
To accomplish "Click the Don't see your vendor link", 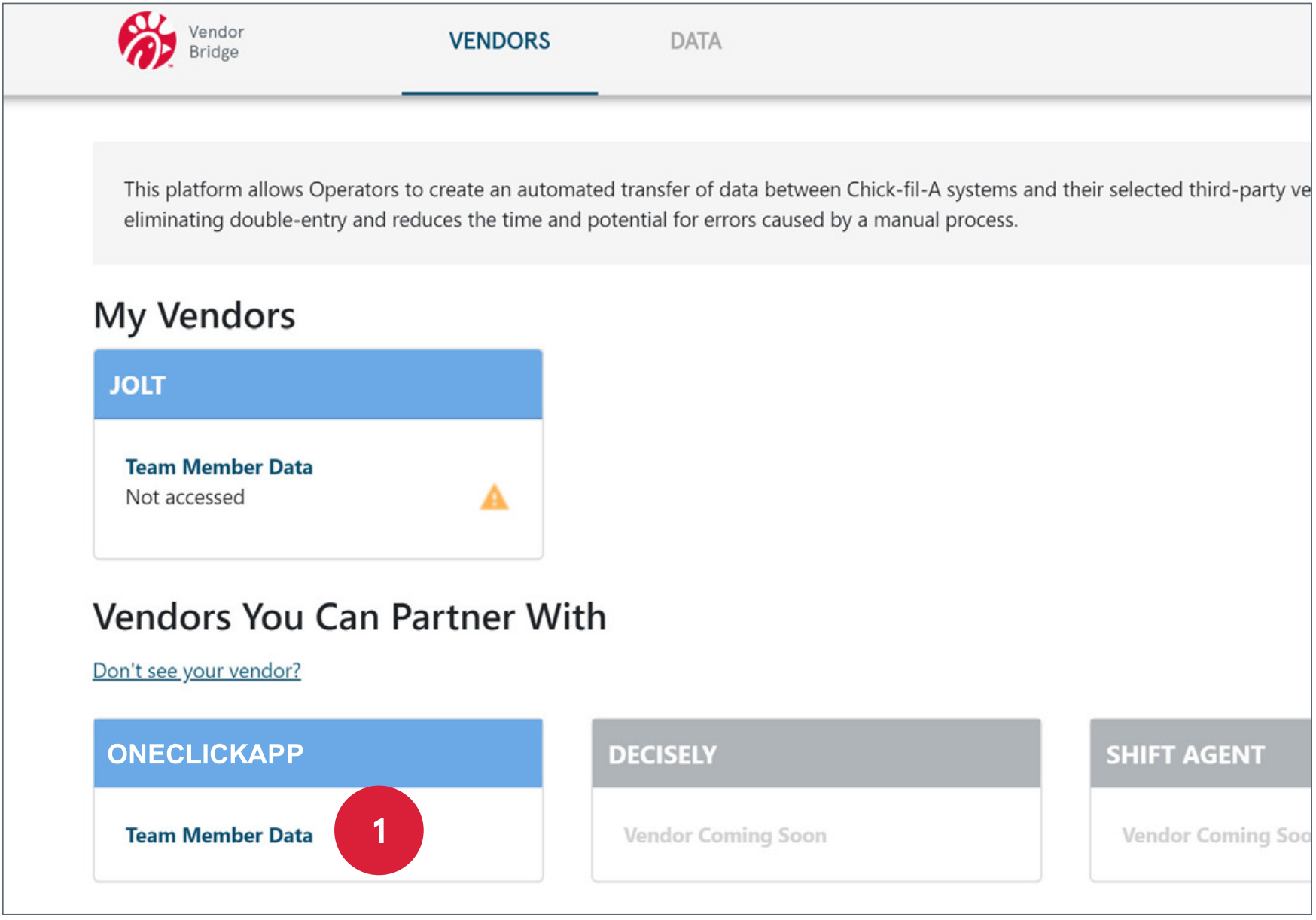I will tap(196, 670).
